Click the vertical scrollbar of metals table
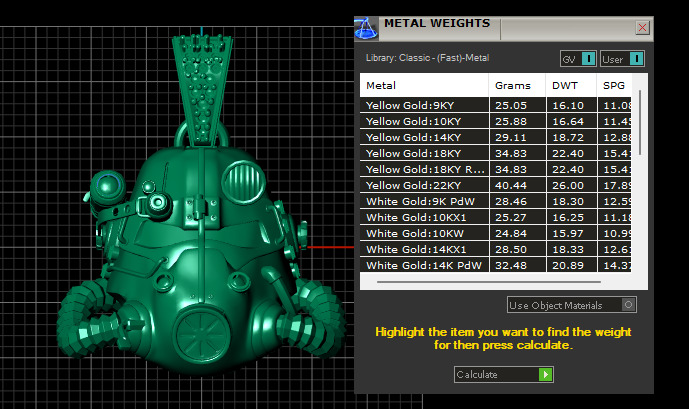This screenshot has width=689, height=409. (x=640, y=122)
